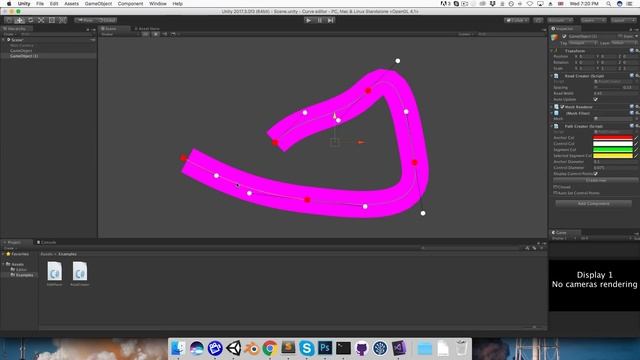Click the Anchor Diameter input field
Viewport: 640px width, 360px height.
[616, 162]
